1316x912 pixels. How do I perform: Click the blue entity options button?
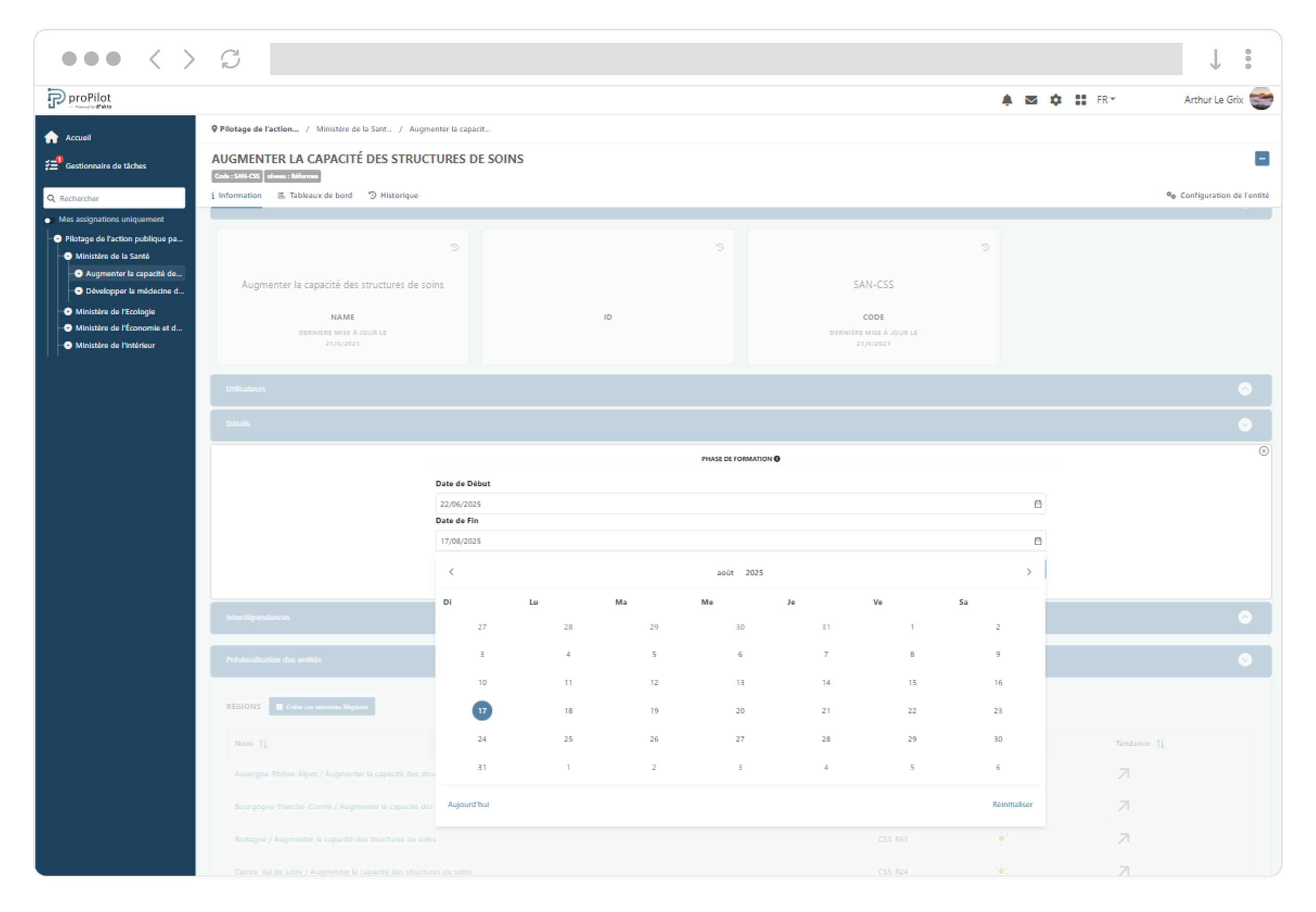pos(1262,158)
